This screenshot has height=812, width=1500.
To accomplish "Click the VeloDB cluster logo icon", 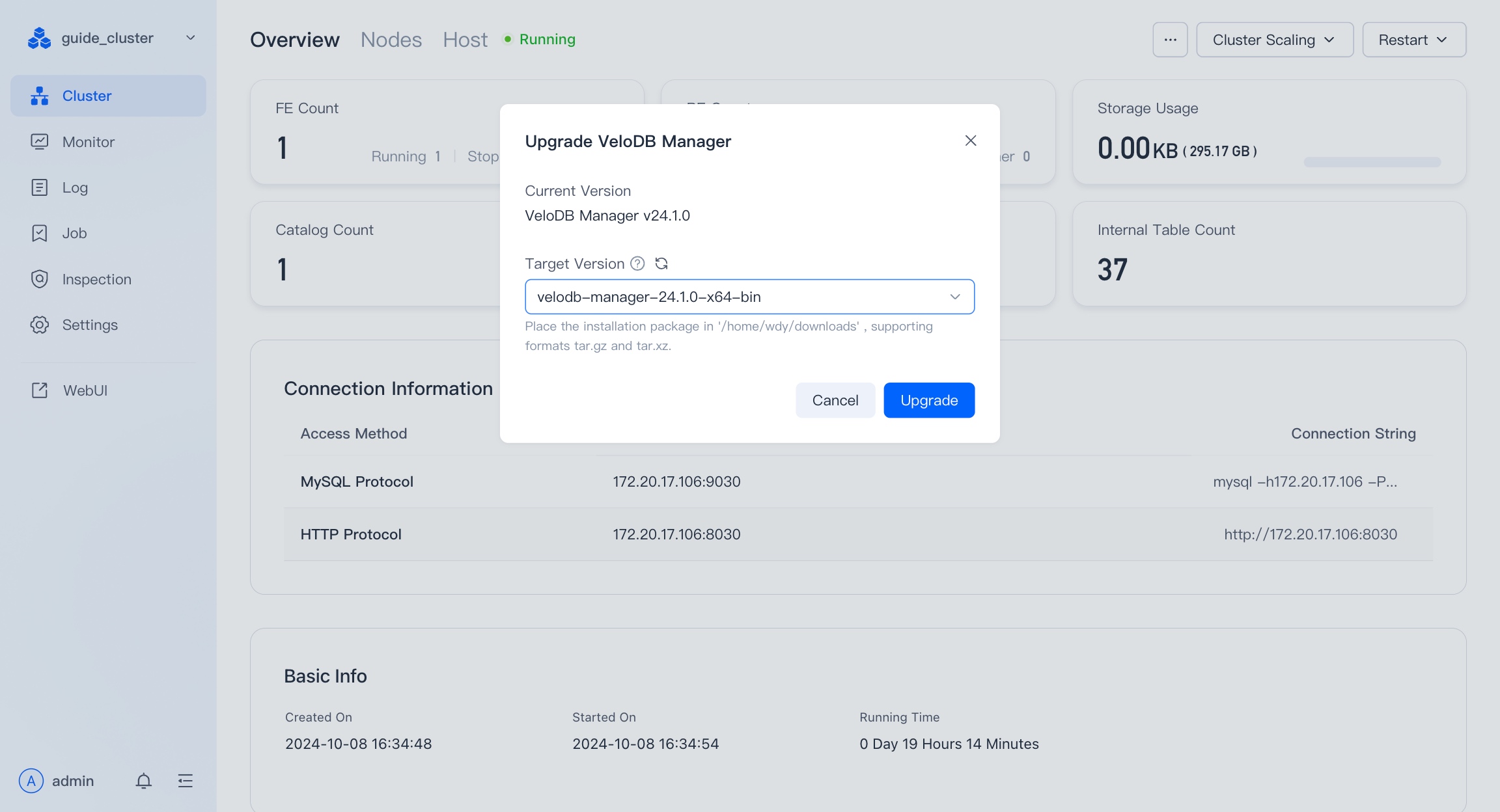I will click(39, 38).
